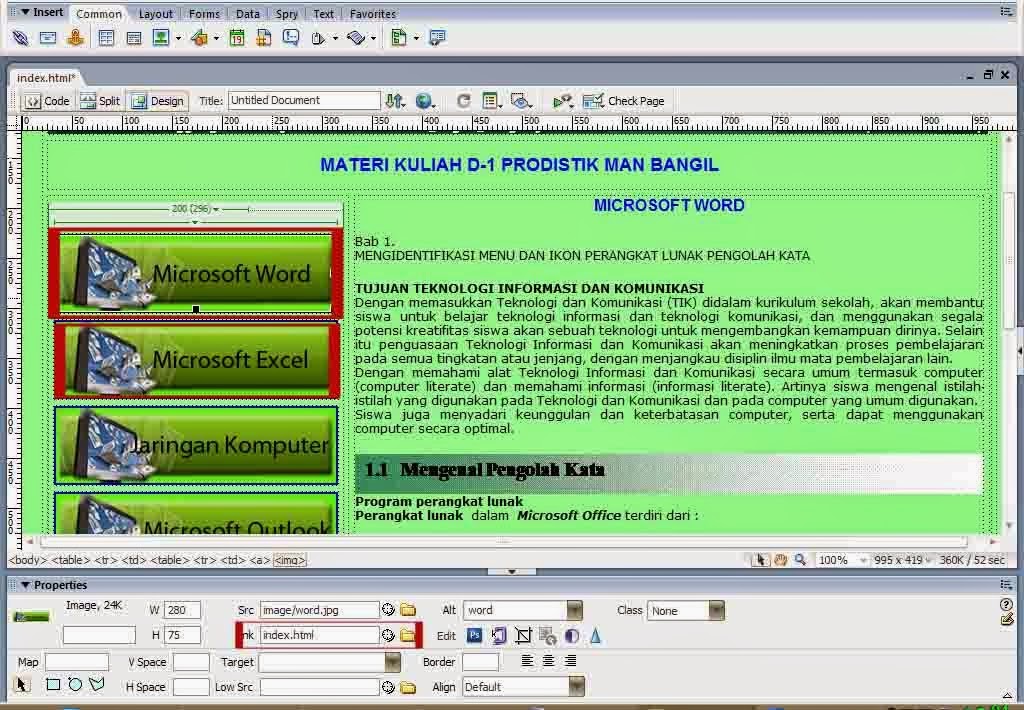1024x710 pixels.
Task: Open the Text tab
Action: click(323, 14)
